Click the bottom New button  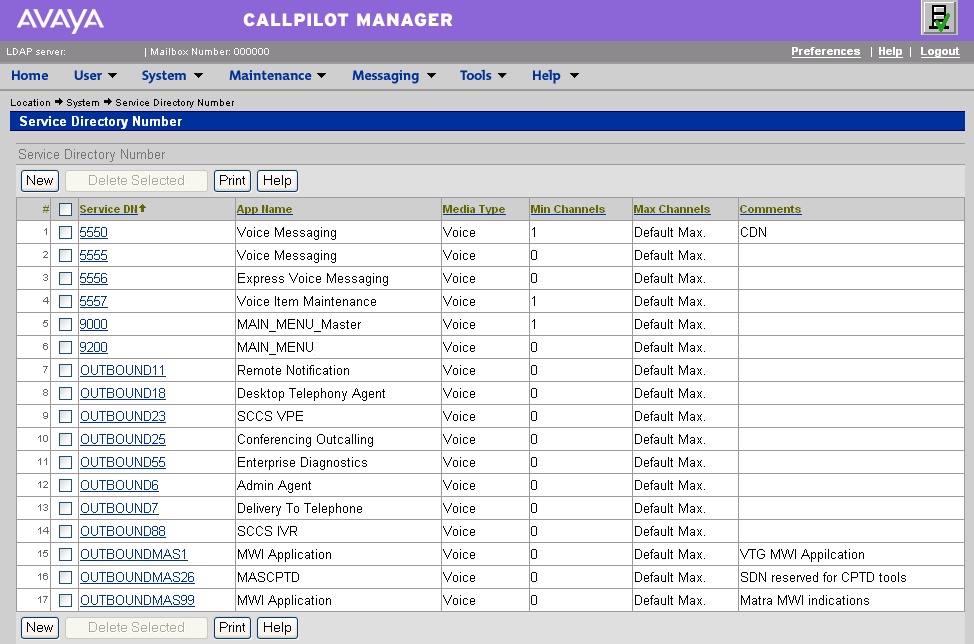[40, 628]
